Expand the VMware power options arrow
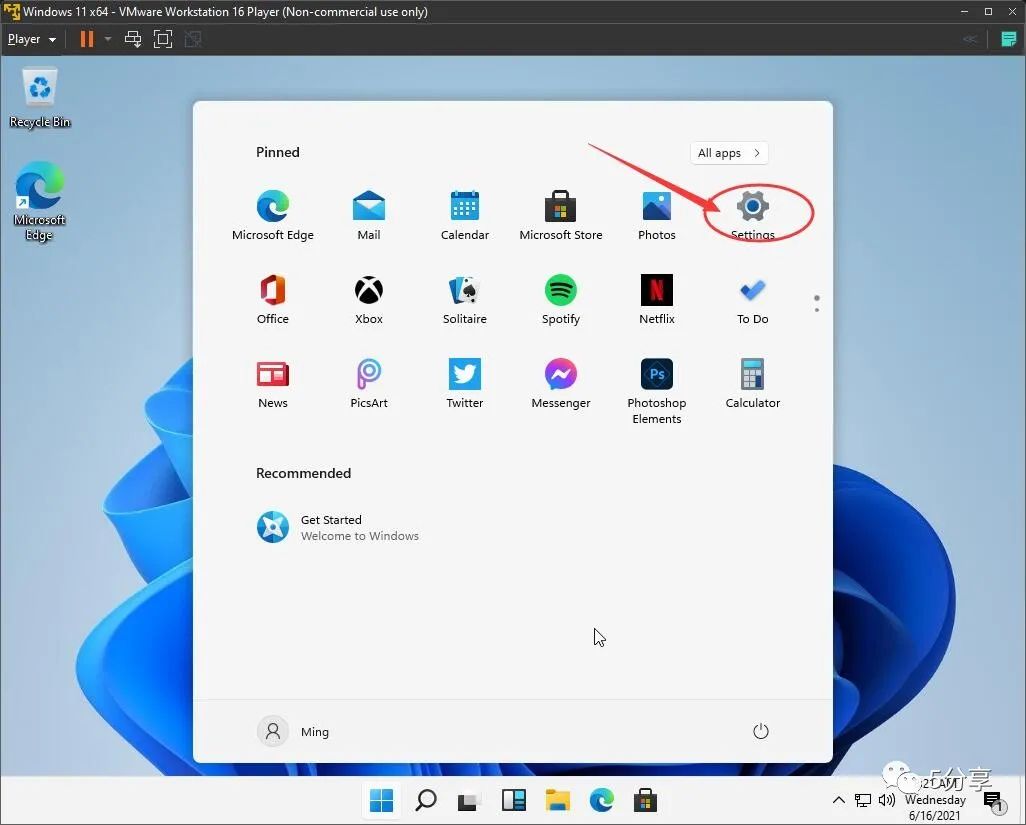This screenshot has height=825, width=1026. [x=108, y=39]
